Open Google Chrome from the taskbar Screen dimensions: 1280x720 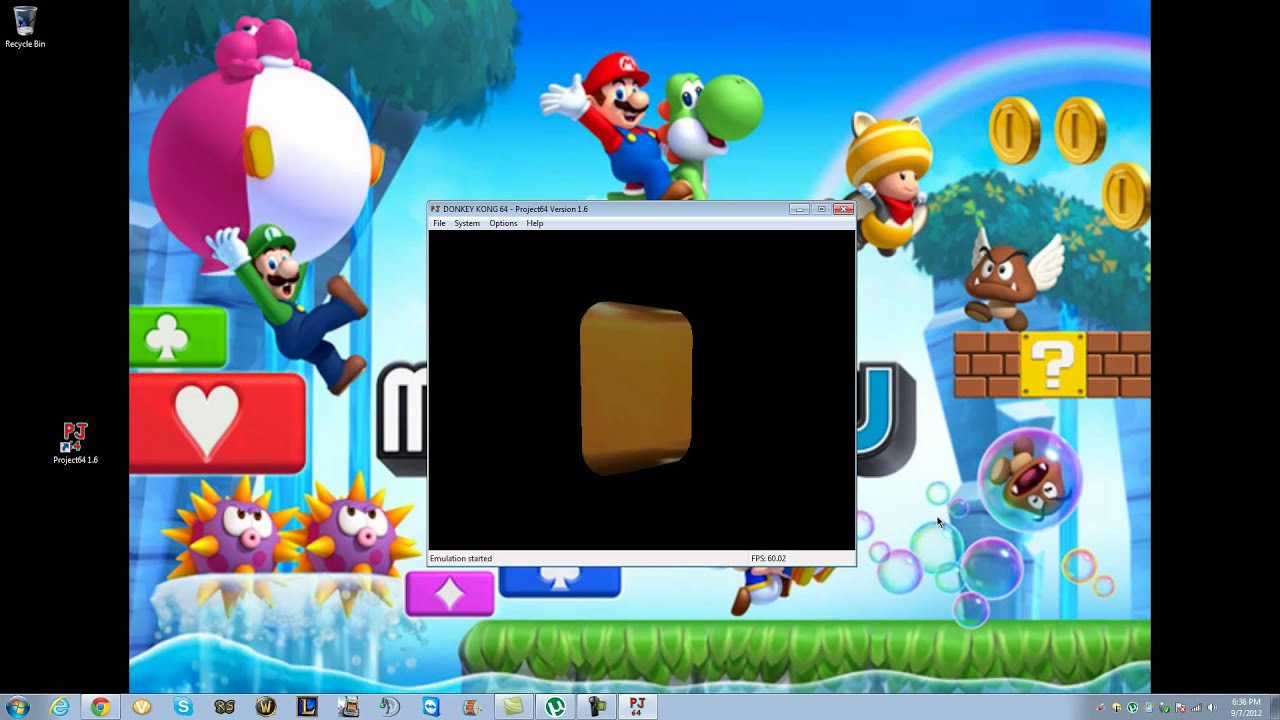(x=100, y=706)
